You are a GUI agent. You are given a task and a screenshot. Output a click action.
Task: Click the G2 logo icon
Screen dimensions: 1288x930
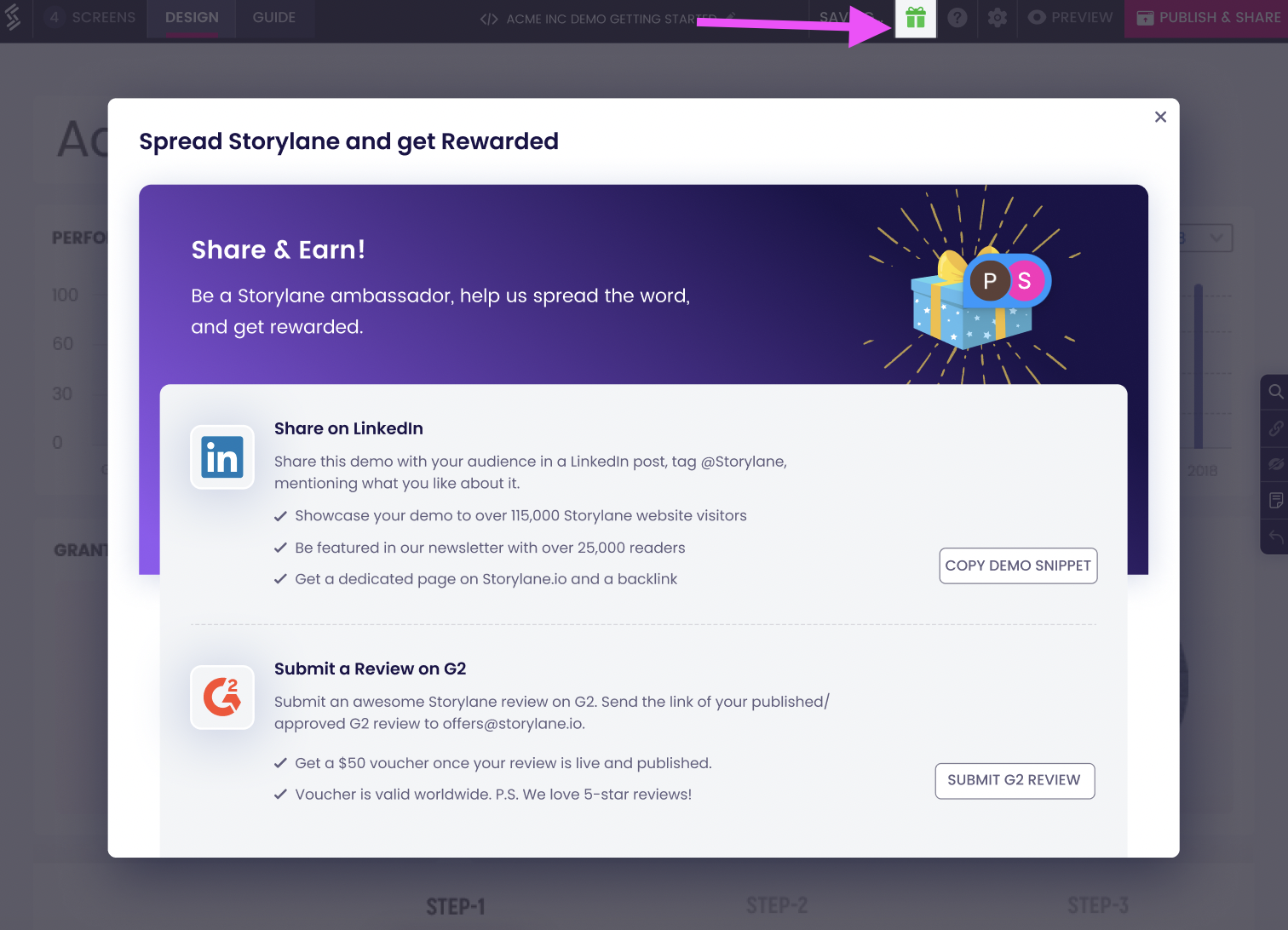click(x=222, y=697)
